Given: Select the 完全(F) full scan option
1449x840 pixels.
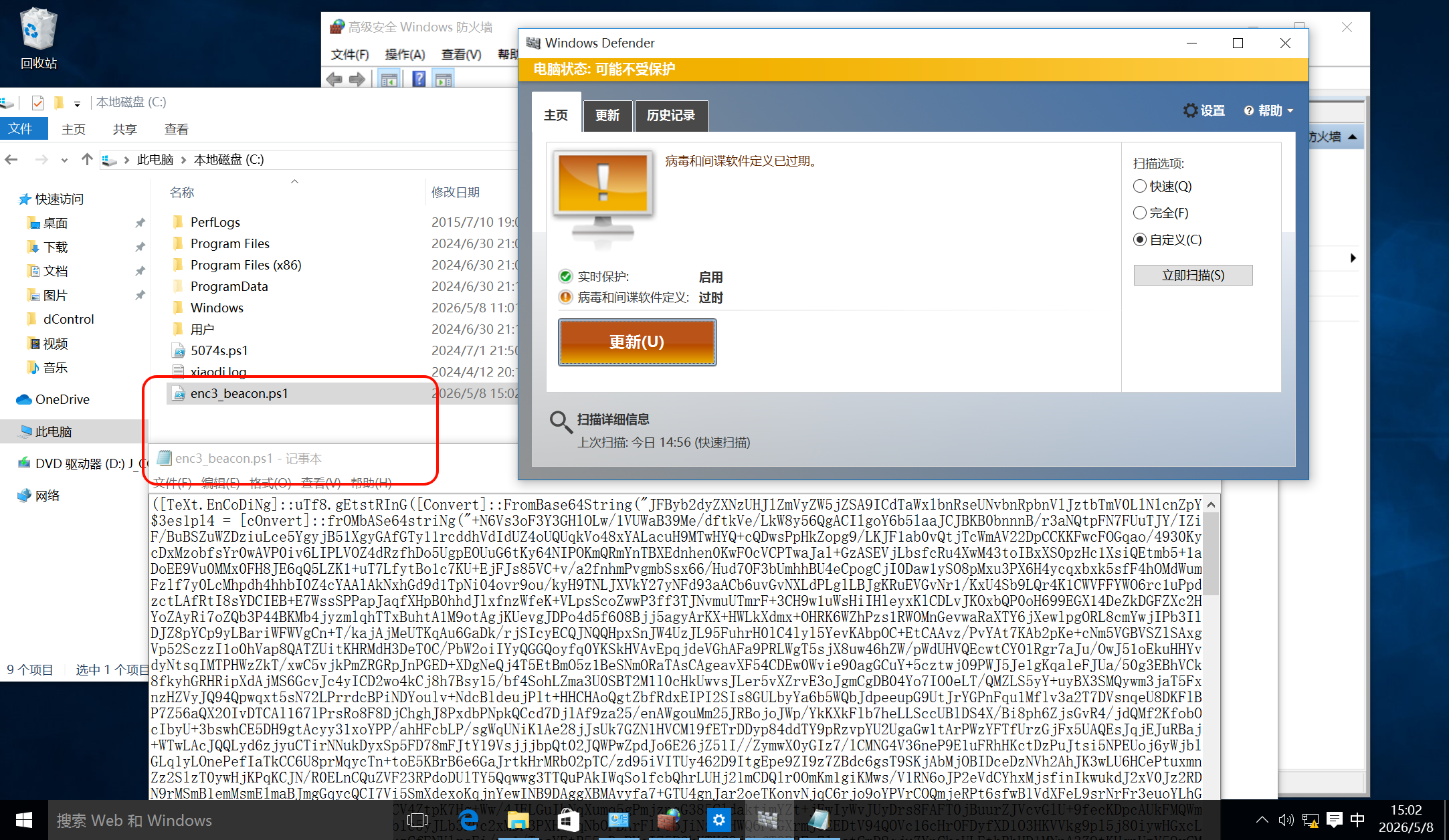Looking at the screenshot, I should click(1140, 213).
